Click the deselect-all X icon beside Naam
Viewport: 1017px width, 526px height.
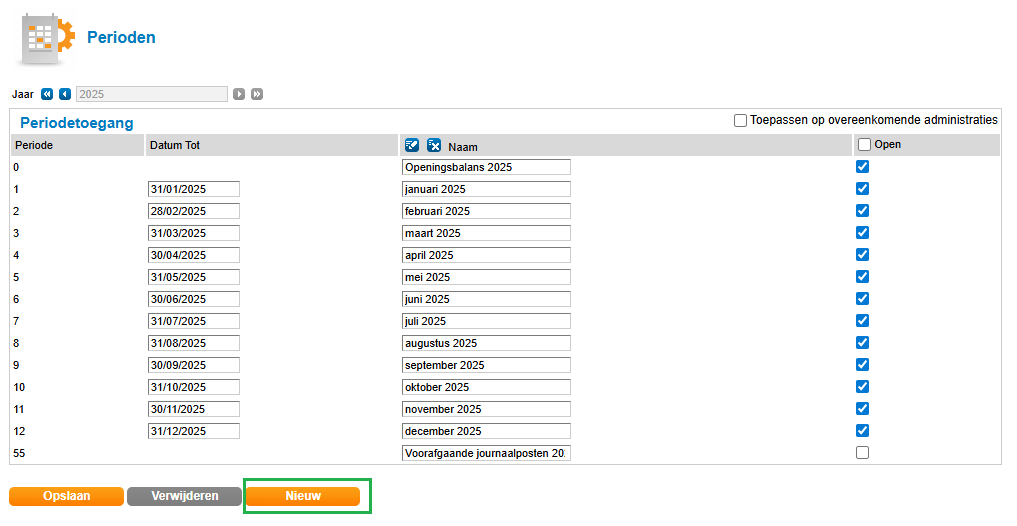pos(434,145)
